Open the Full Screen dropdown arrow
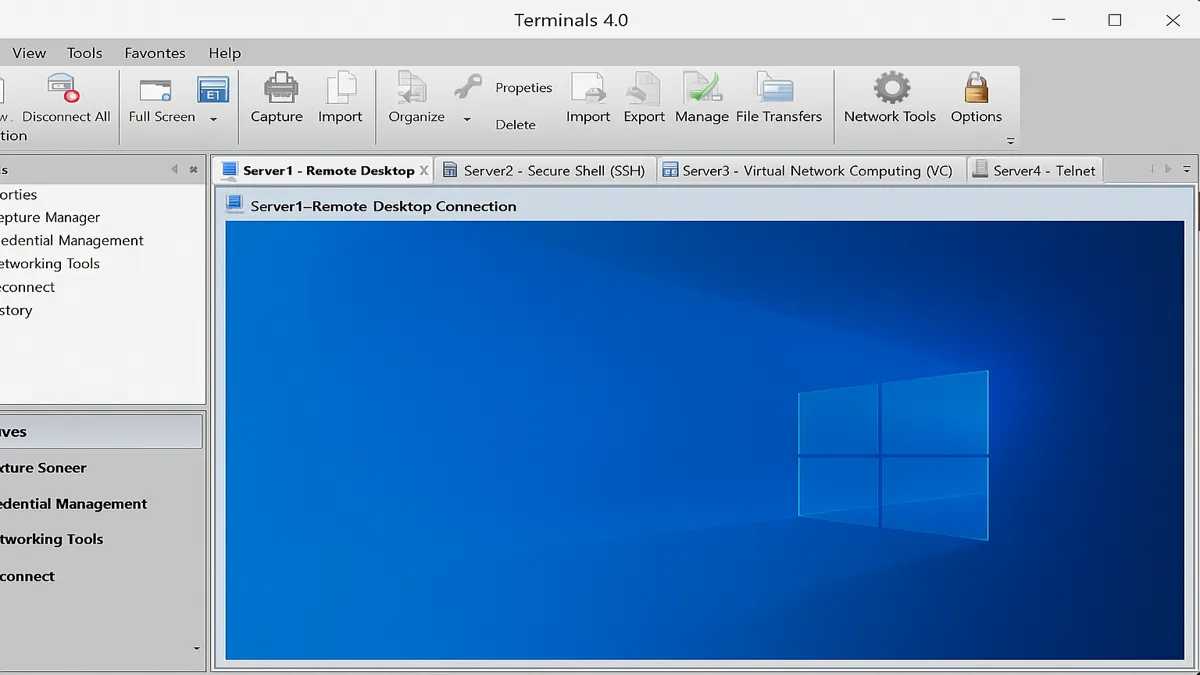1200x675 pixels. pos(213,118)
